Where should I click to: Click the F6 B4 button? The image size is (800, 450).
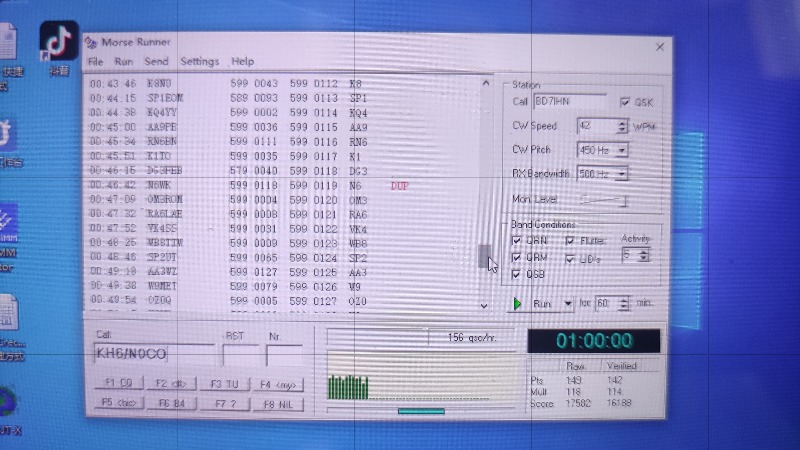172,404
